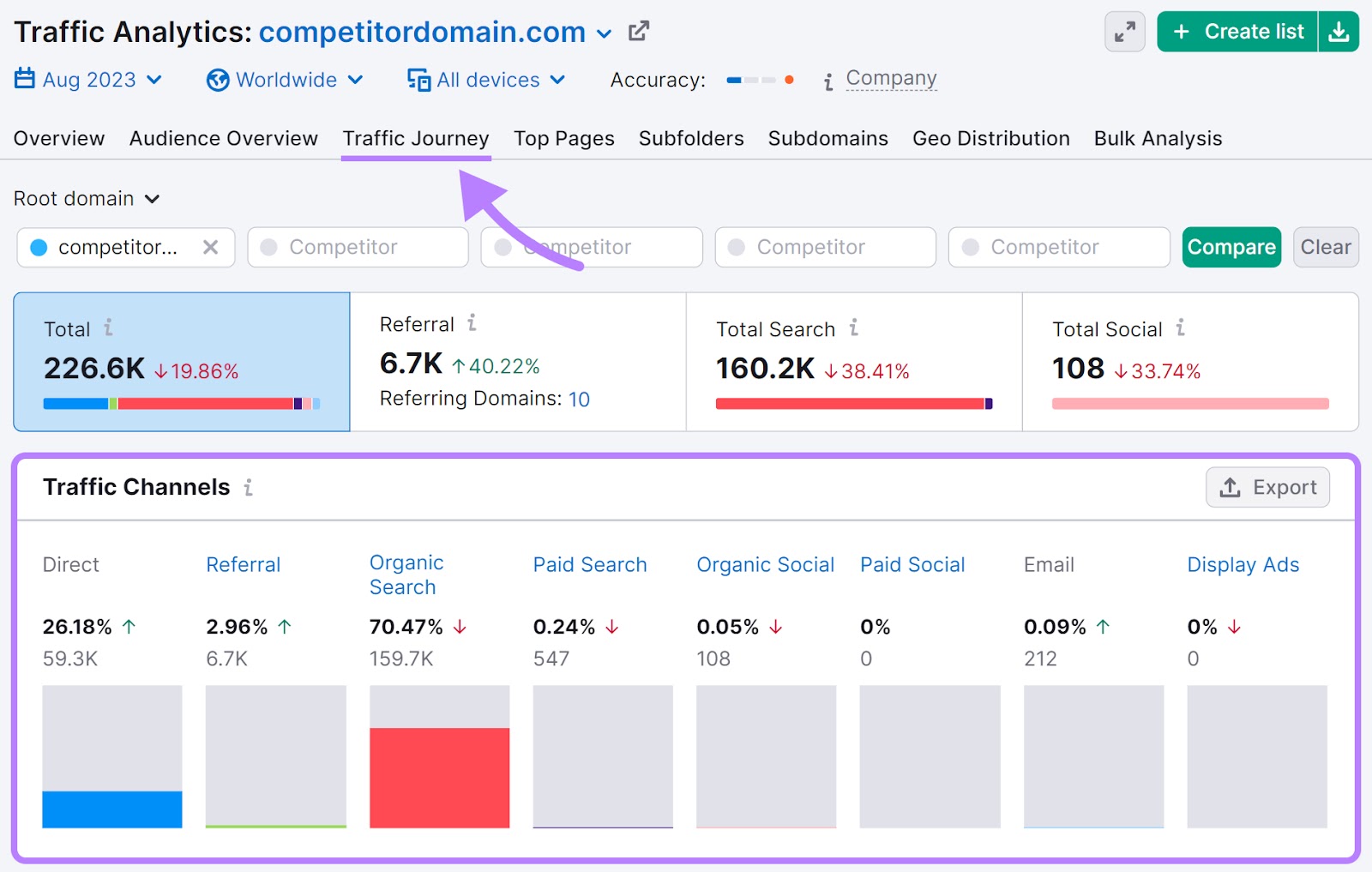Select the devices icon beside All devices

coord(418,79)
